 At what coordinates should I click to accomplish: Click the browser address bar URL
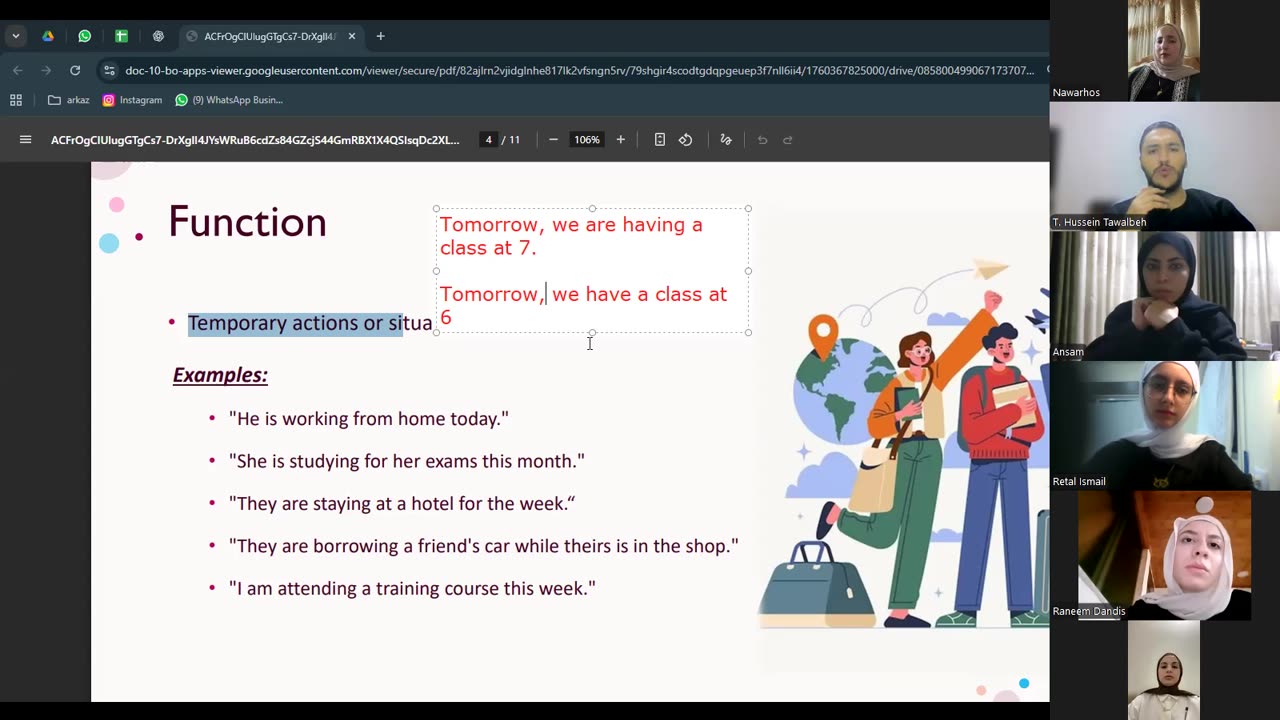point(580,70)
